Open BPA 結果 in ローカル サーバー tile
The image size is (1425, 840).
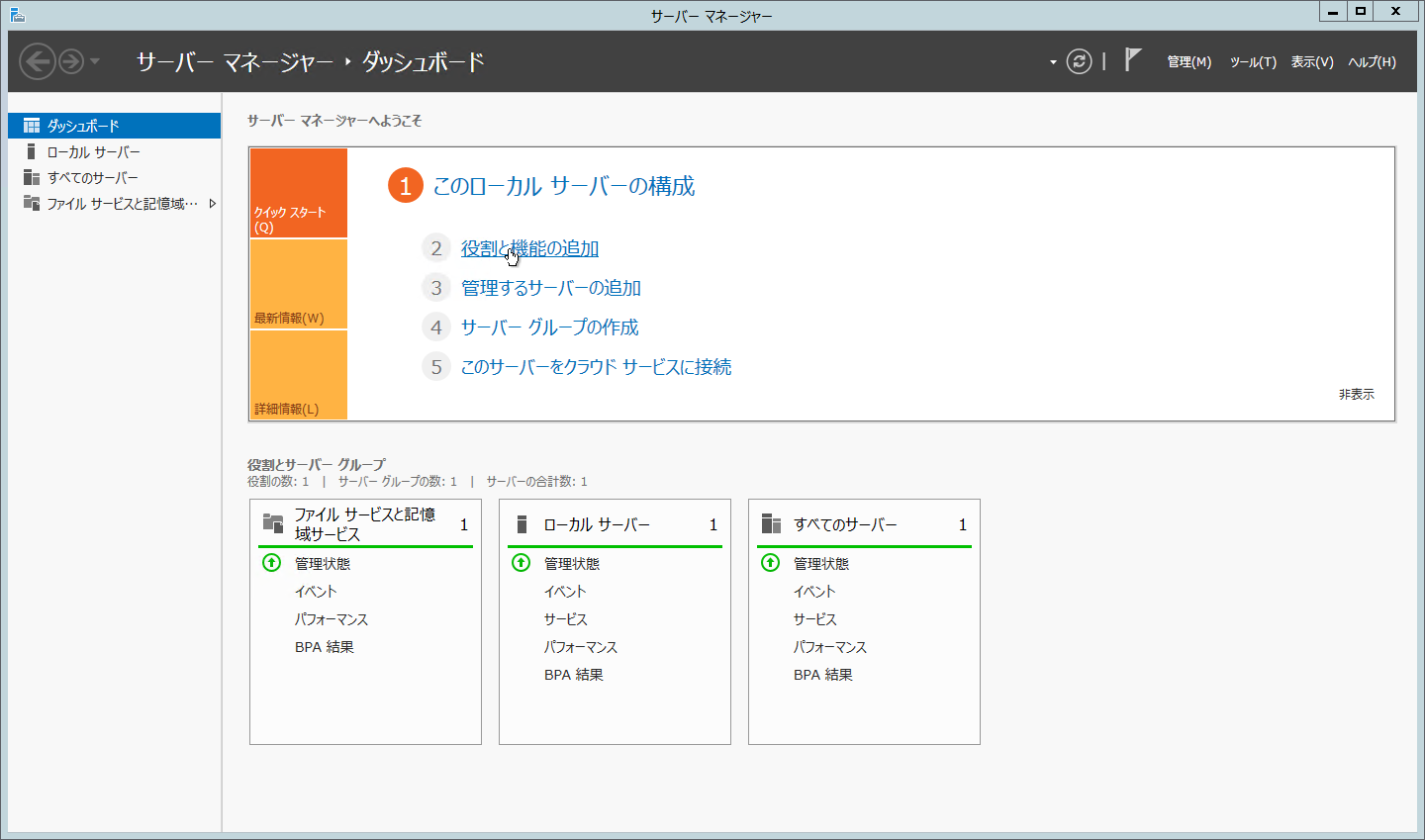(574, 675)
